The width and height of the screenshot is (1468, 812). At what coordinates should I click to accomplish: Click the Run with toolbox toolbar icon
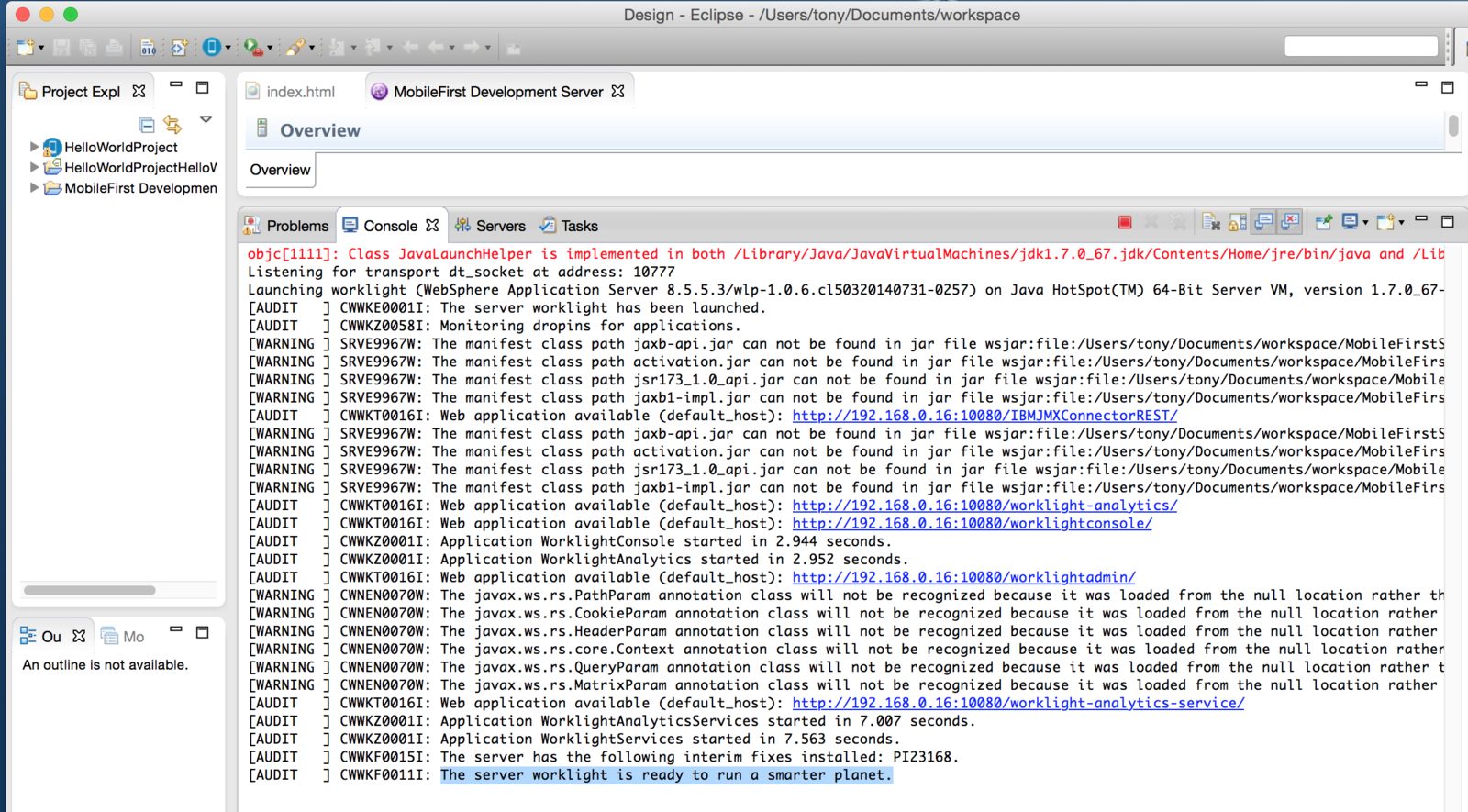[252, 47]
